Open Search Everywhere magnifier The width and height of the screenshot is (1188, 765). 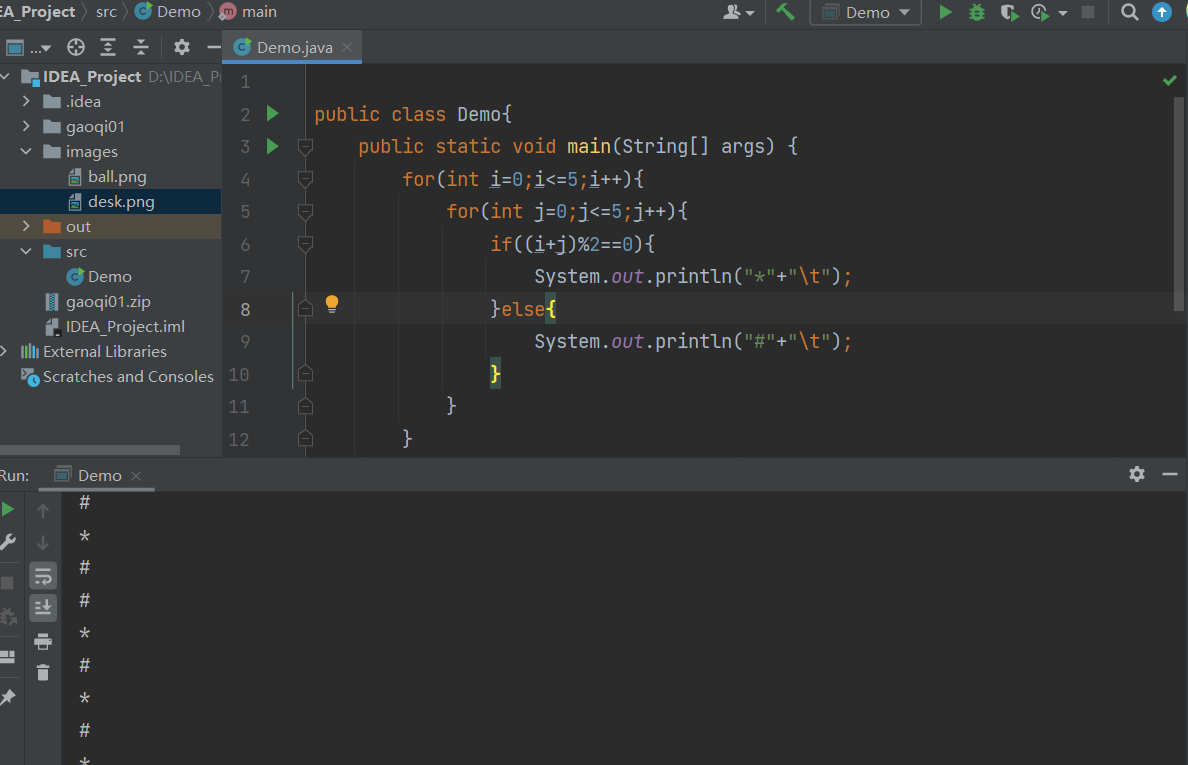1129,12
